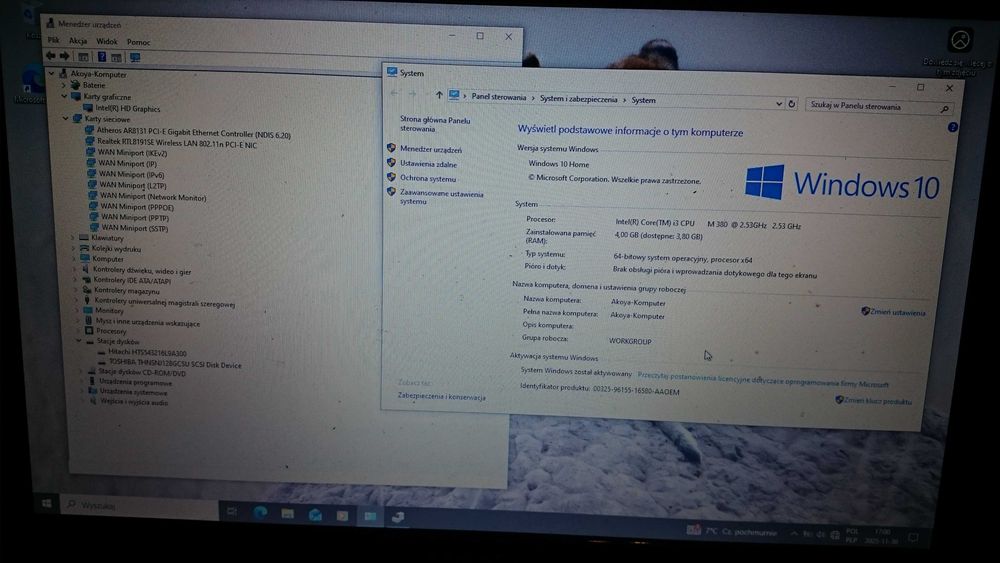1000x563 pixels.
Task: Open Zabezpieczenia i konserwacja link
Action: coord(441,396)
